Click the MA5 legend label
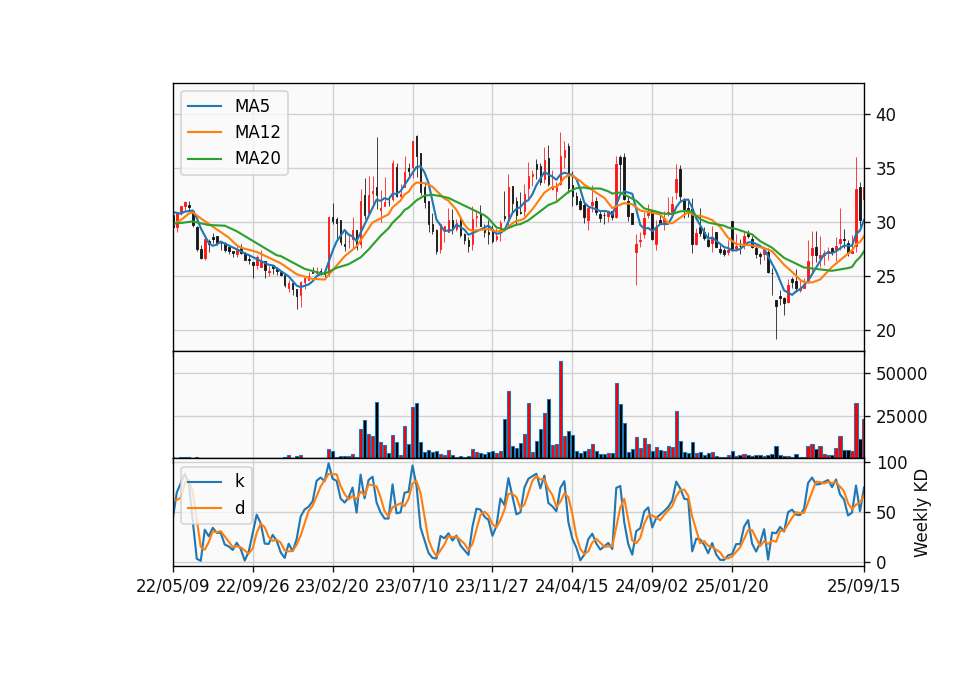This screenshot has height=690, width=960. click(252, 106)
